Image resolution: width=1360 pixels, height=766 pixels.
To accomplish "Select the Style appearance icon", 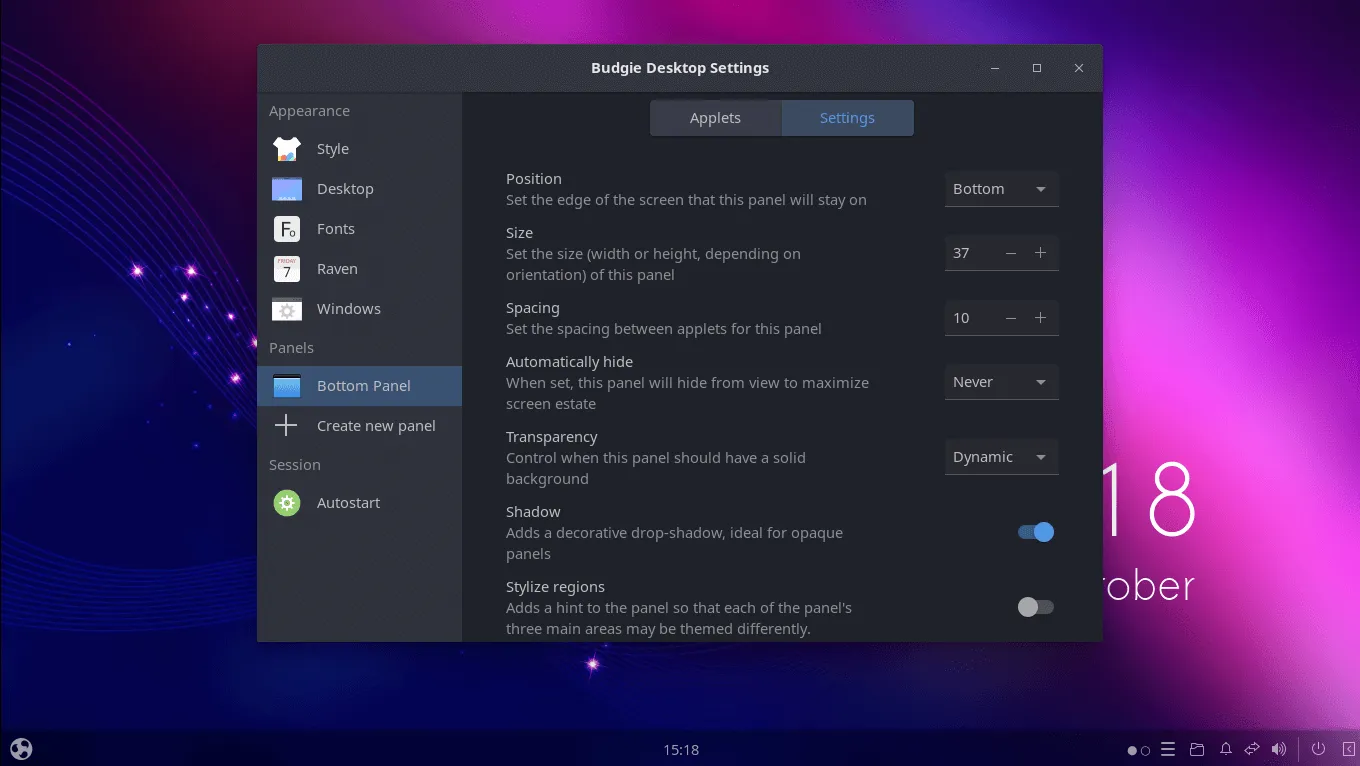I will tap(286, 148).
